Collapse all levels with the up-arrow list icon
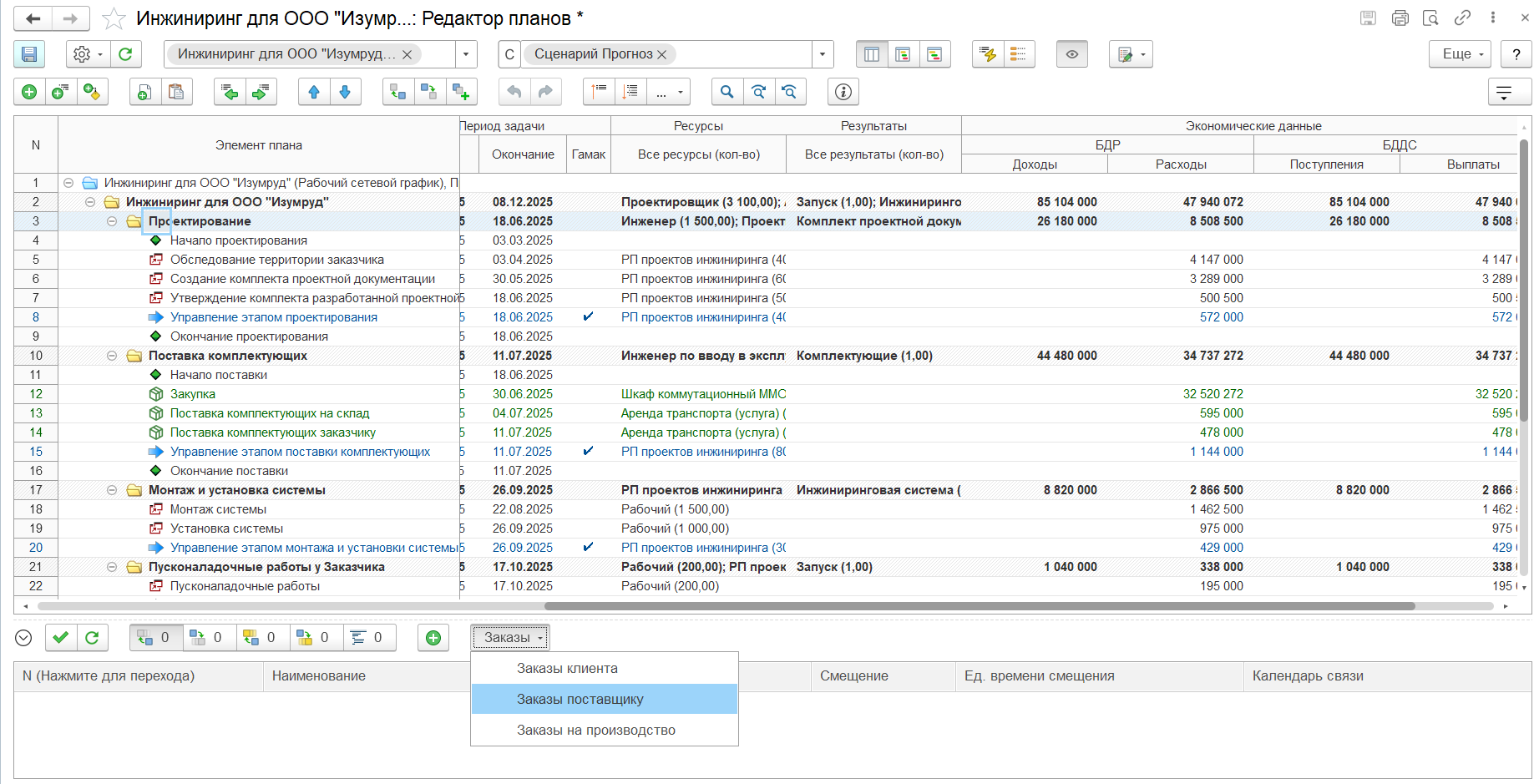Image resolution: width=1539 pixels, height=784 pixels. [x=599, y=92]
